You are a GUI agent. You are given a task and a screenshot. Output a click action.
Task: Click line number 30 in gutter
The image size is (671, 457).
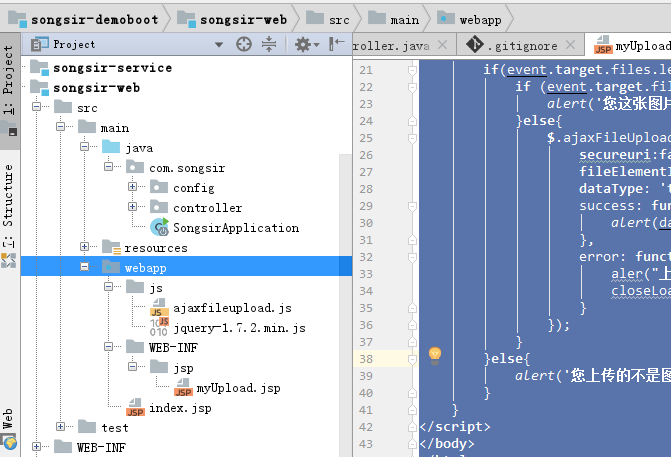click(x=366, y=223)
